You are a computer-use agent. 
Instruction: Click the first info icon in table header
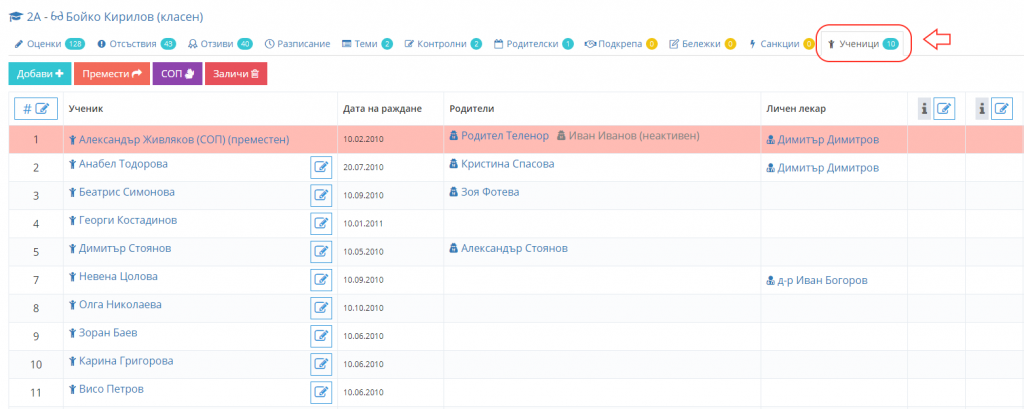[x=925, y=109]
